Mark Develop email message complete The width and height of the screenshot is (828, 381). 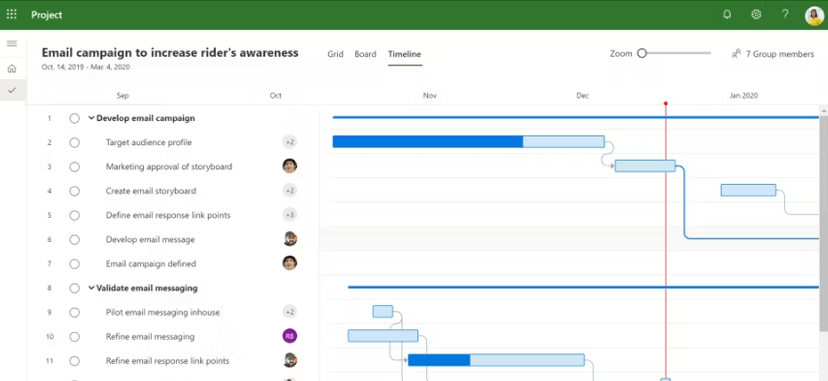[74, 240]
